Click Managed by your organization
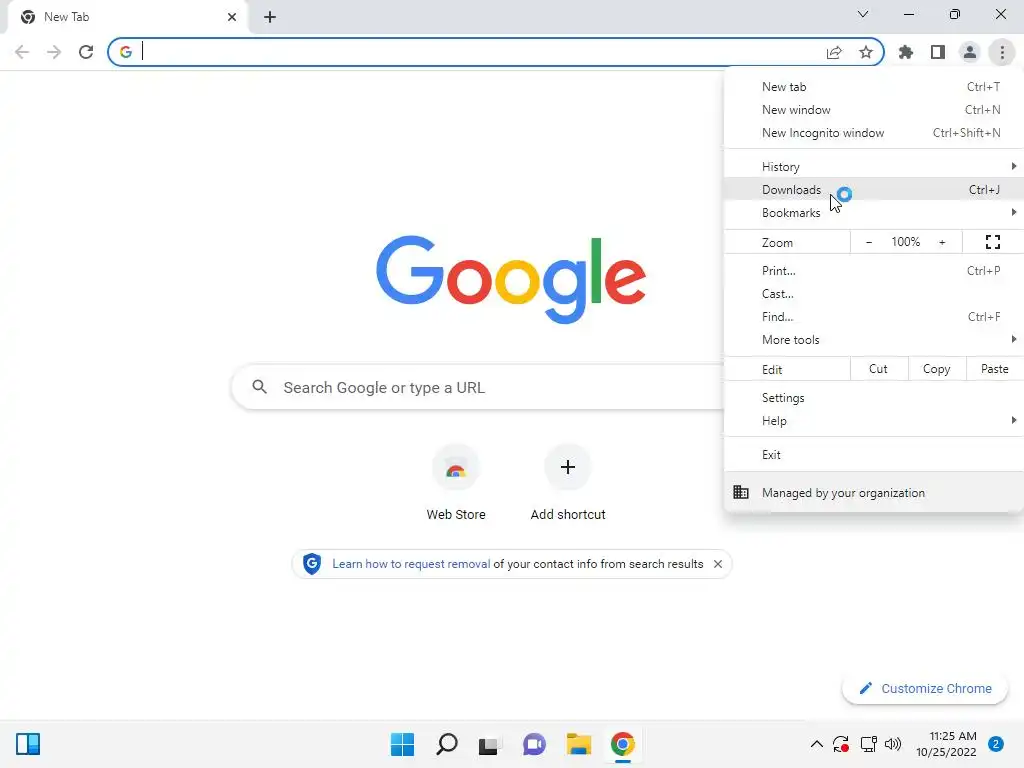1024x768 pixels. (x=874, y=492)
